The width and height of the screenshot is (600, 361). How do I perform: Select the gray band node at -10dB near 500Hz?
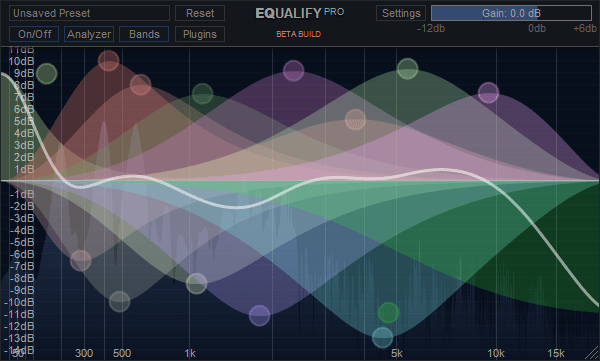(x=119, y=302)
